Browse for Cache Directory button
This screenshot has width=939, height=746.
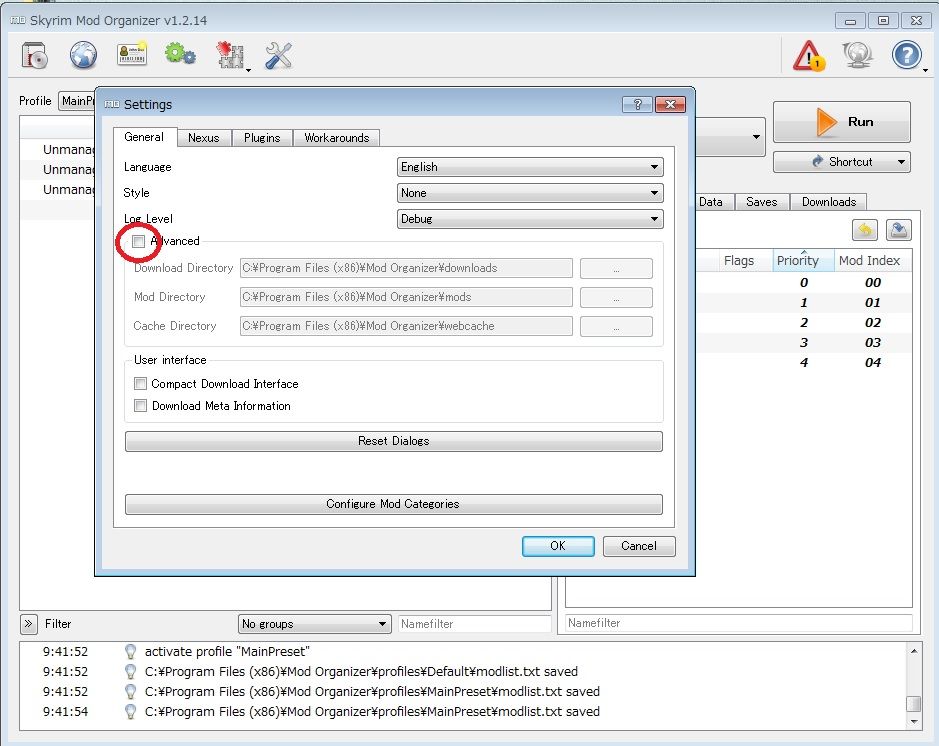[616, 326]
